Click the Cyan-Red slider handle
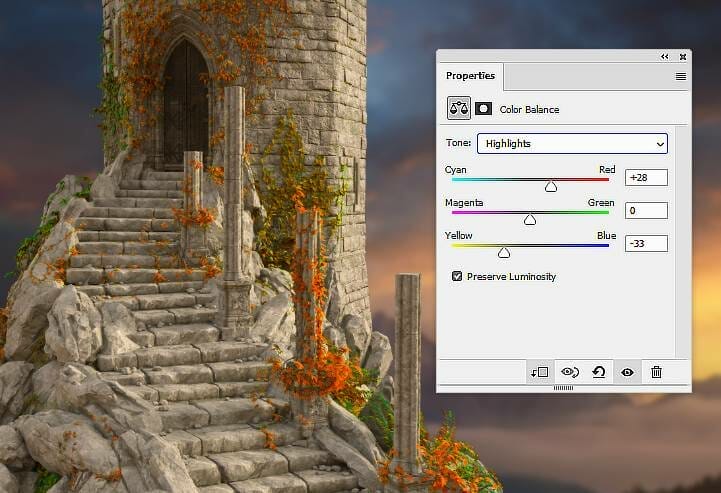Image resolution: width=721 pixels, height=493 pixels. click(551, 186)
